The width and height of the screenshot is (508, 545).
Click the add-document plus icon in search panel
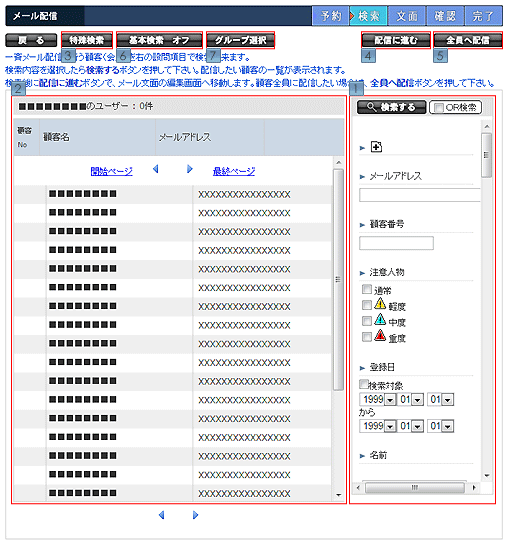tap(376, 147)
